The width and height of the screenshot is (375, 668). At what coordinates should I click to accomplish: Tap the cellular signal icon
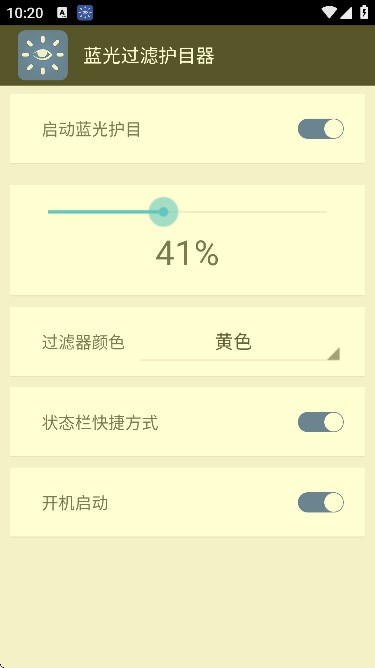coord(346,12)
